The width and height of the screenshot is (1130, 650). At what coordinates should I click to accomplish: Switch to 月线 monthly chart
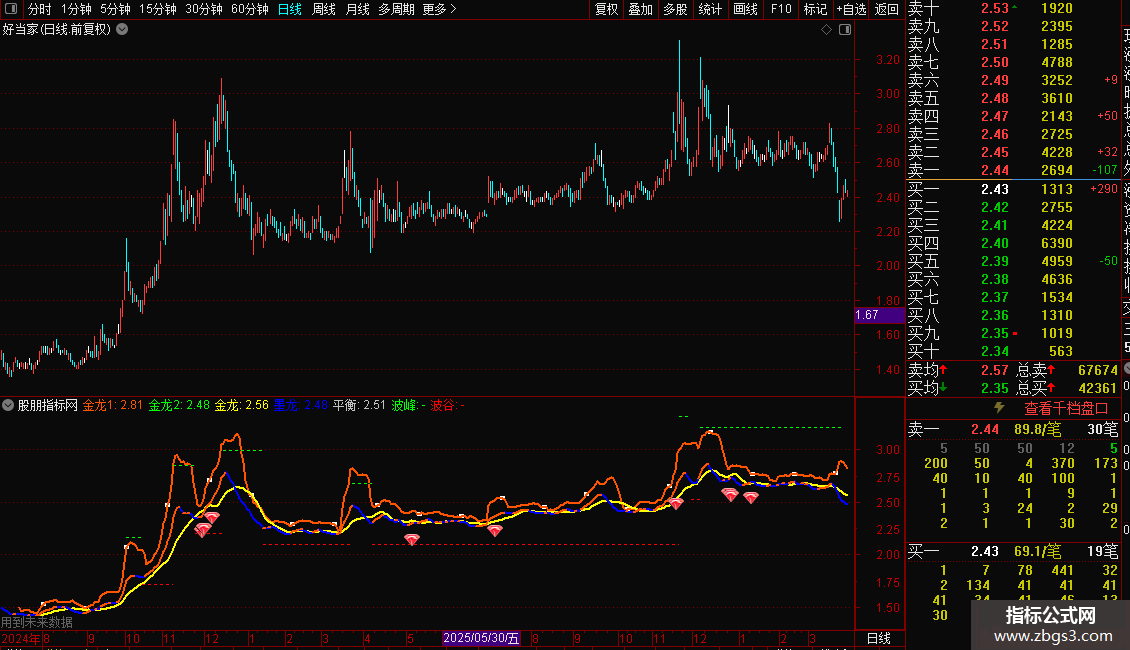pos(357,9)
